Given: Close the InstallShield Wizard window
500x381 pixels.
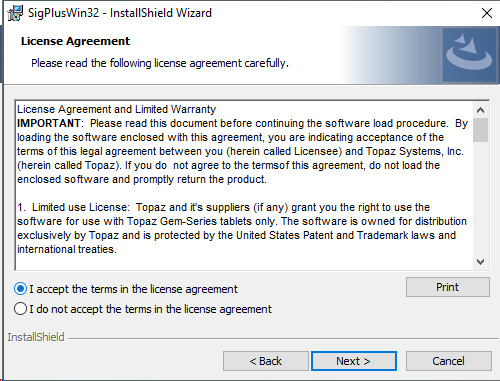Looking at the screenshot, I should pyautogui.click(x=487, y=13).
